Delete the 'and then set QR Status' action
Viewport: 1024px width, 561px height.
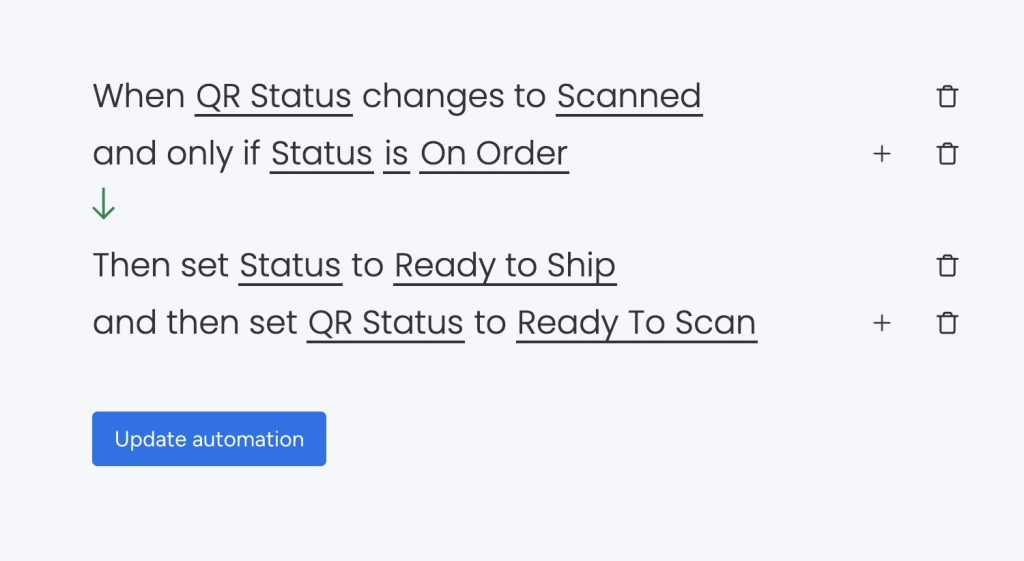click(x=946, y=323)
